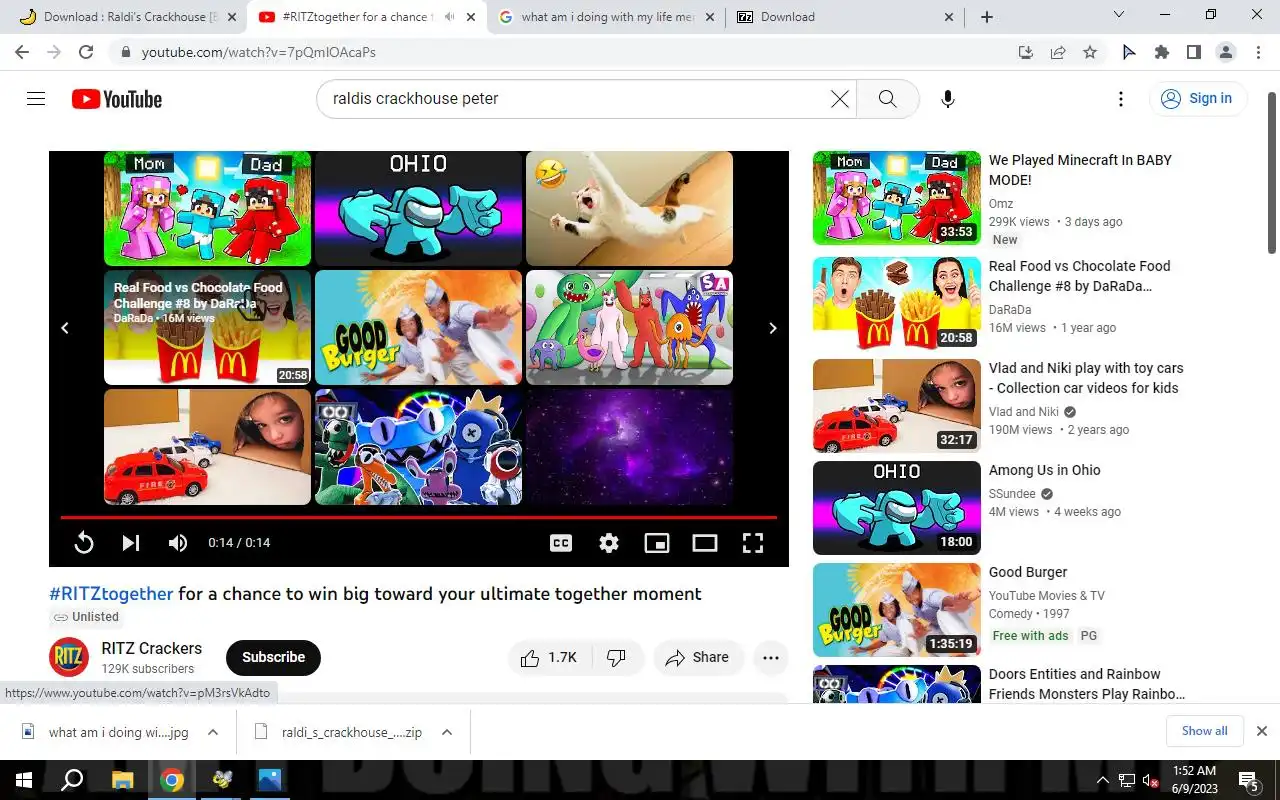Open the #RITZtogether hashtag link
This screenshot has width=1280, height=800.
point(111,594)
